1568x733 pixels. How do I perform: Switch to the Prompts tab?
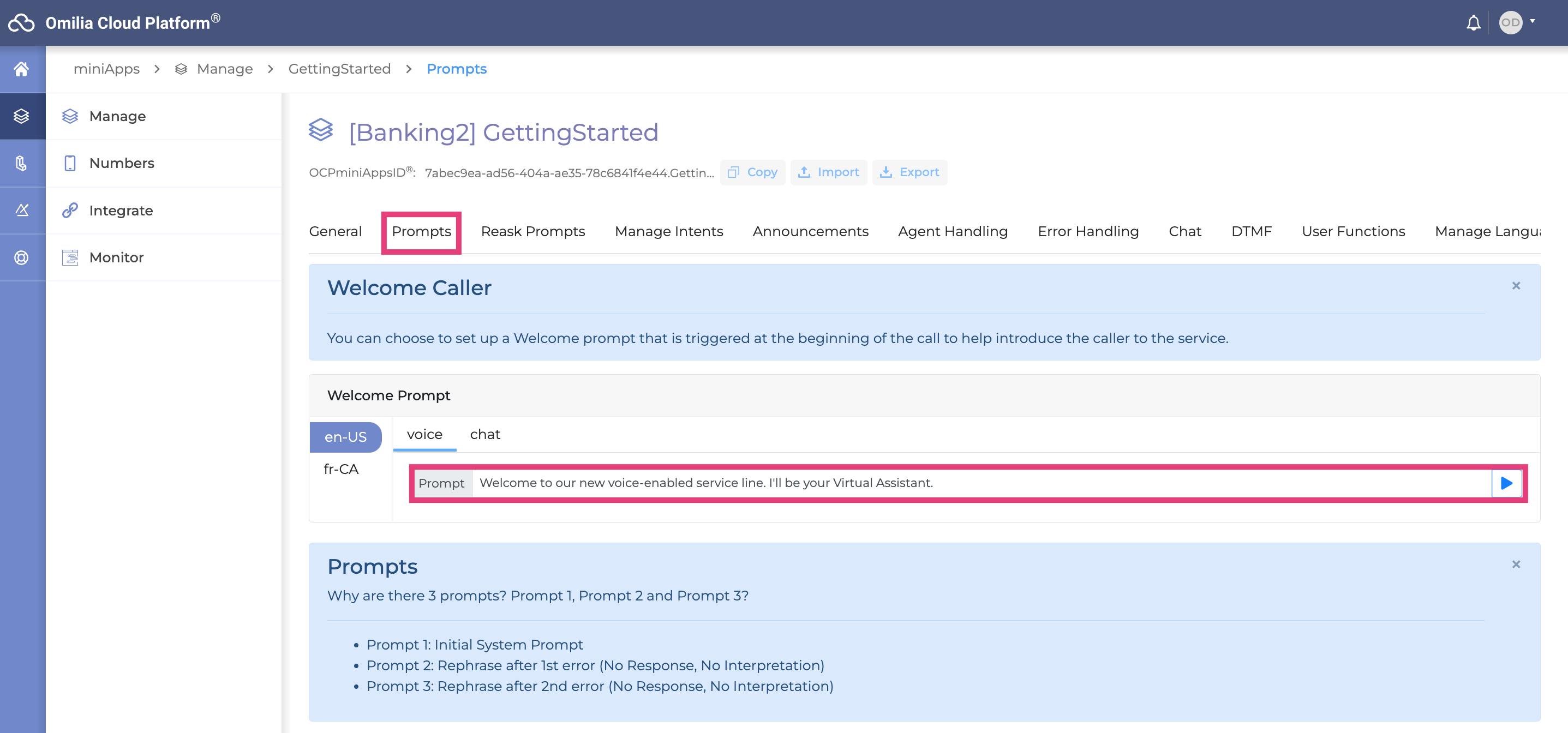(421, 231)
